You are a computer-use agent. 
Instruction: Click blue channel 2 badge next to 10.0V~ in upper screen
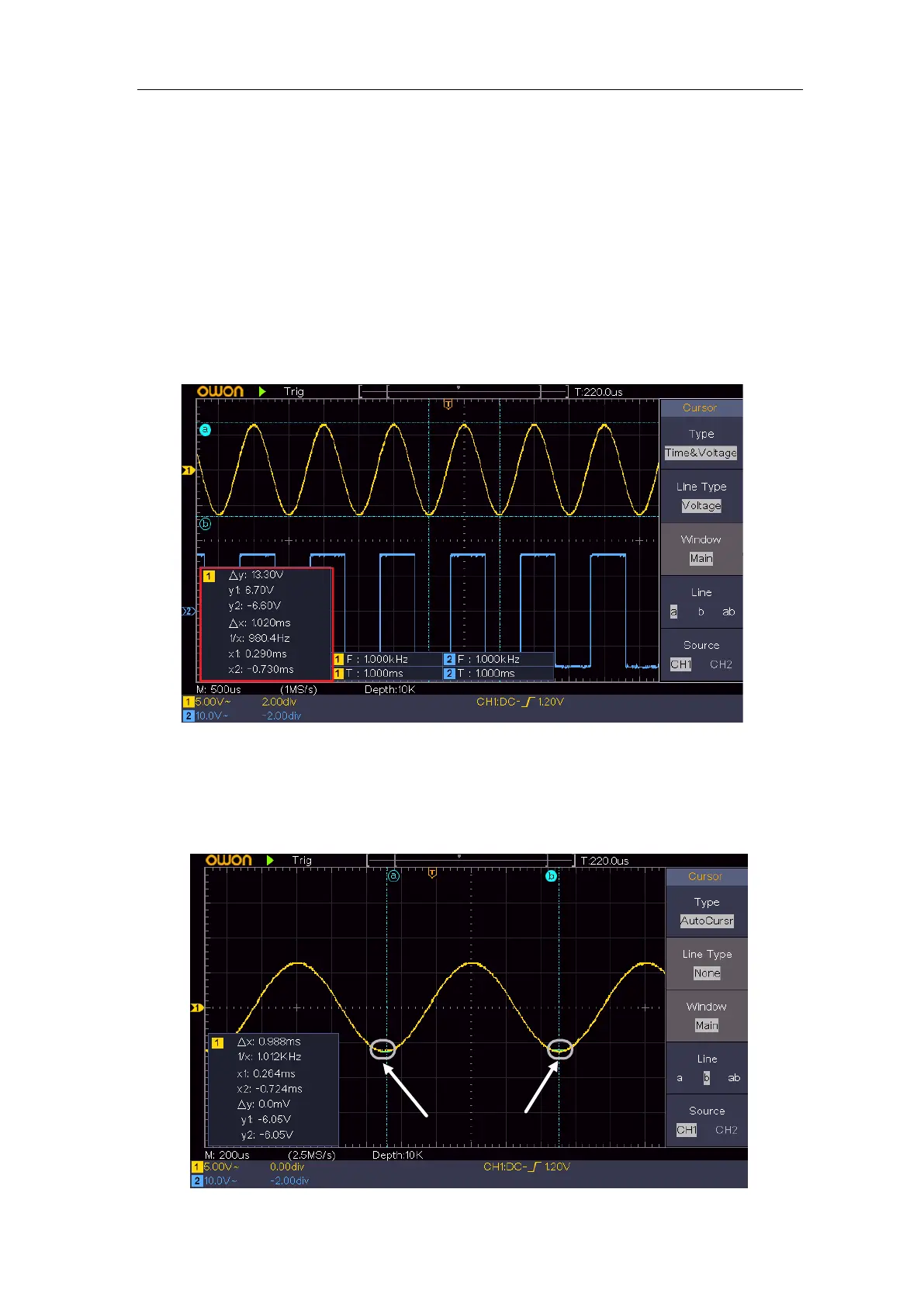point(188,716)
